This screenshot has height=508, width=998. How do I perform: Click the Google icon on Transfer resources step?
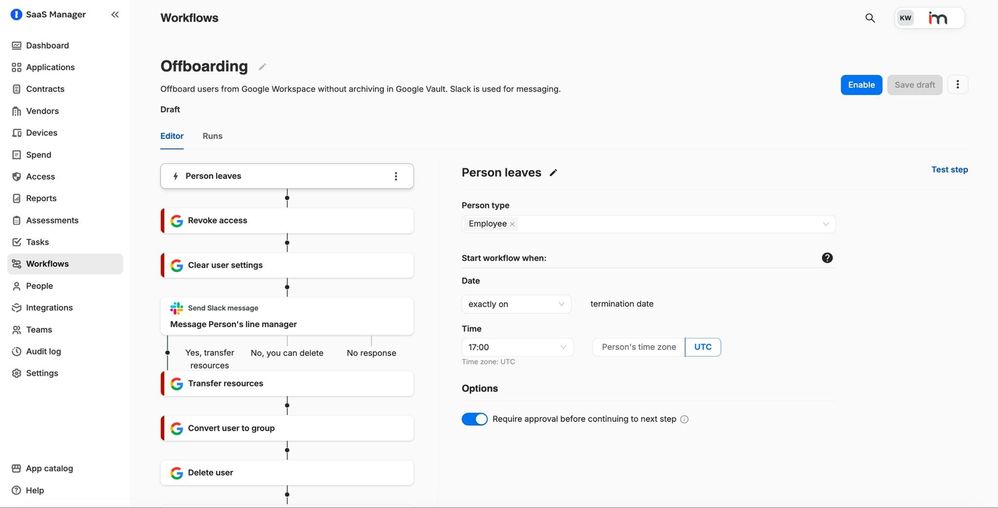[176, 384]
